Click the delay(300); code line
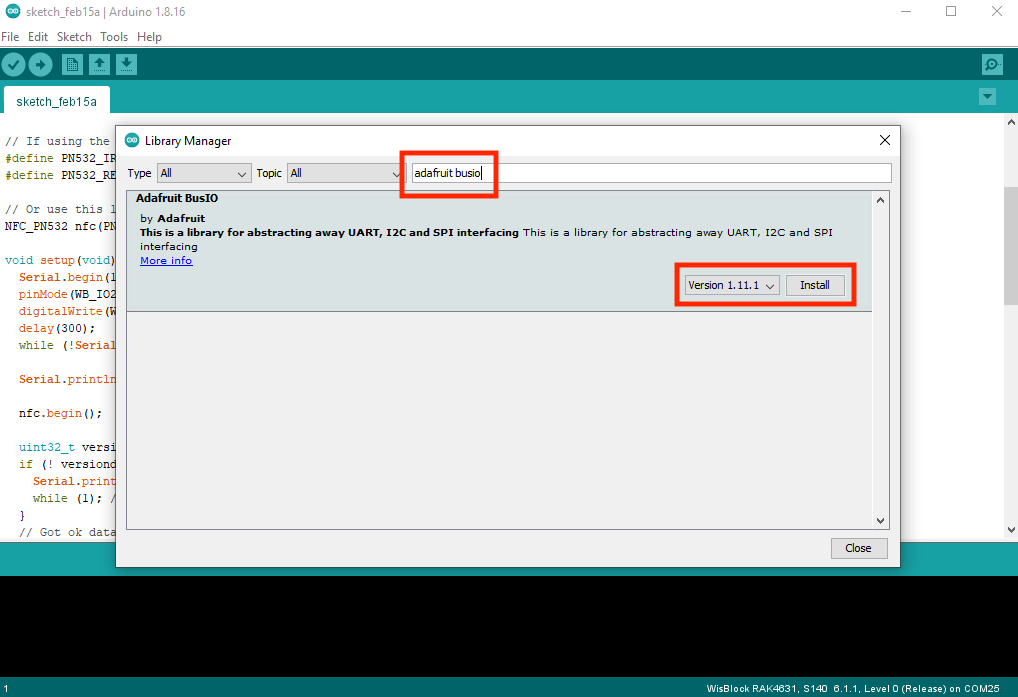Screen dimensions: 1018x697 (x=56, y=328)
